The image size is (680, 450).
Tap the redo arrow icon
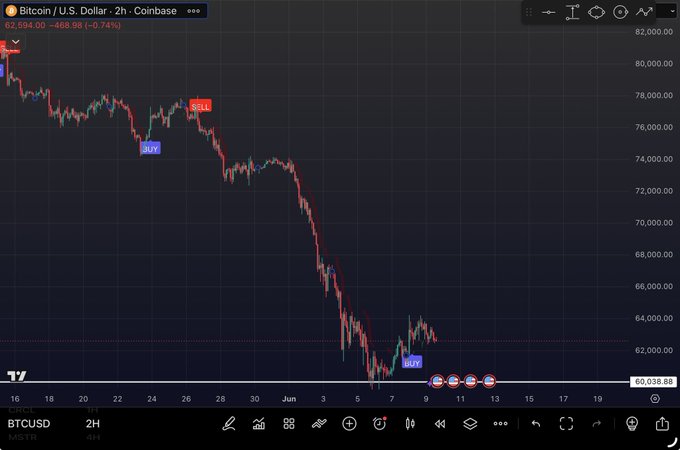[597, 424]
